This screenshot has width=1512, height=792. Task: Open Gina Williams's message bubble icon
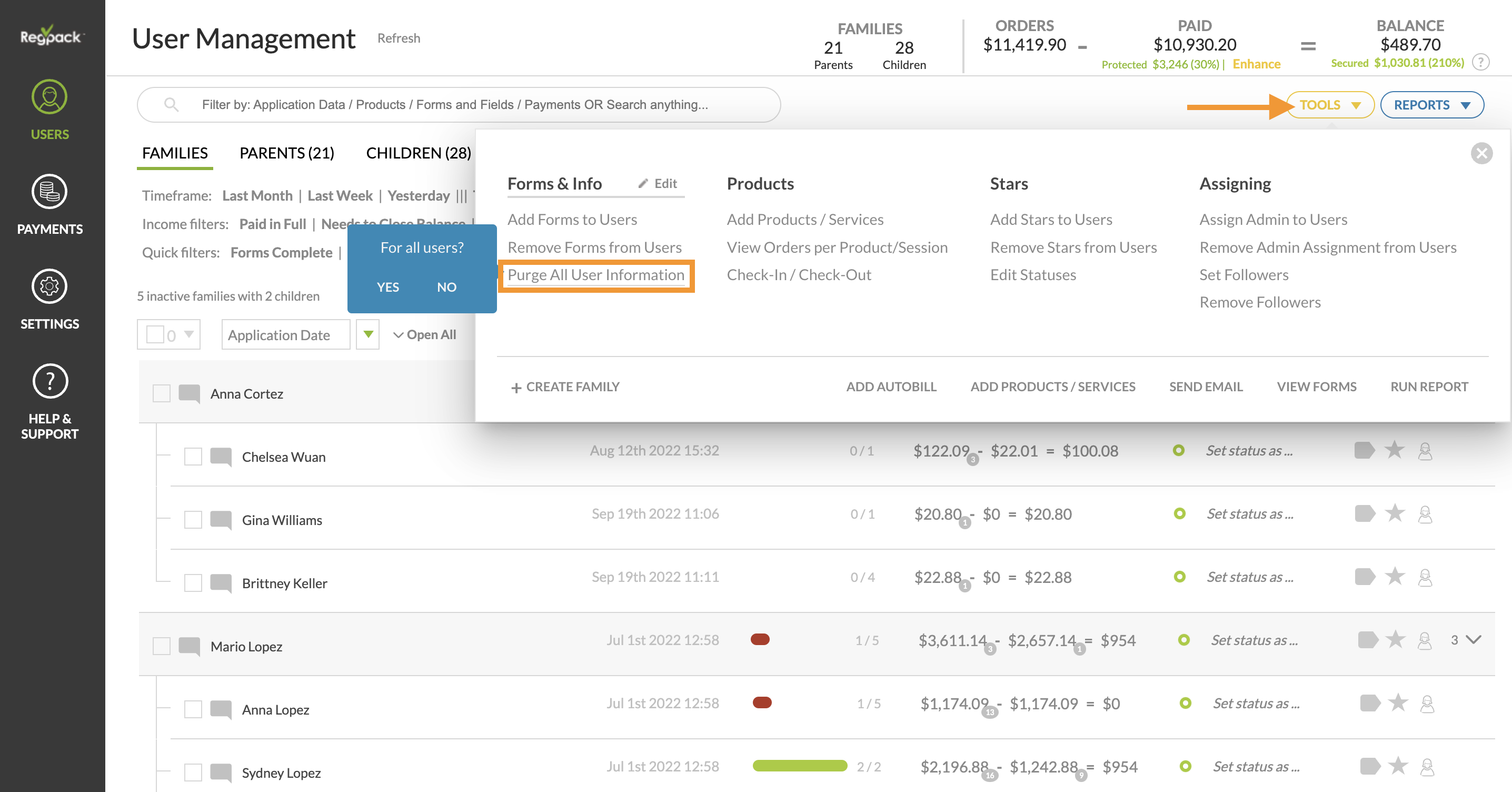[221, 520]
